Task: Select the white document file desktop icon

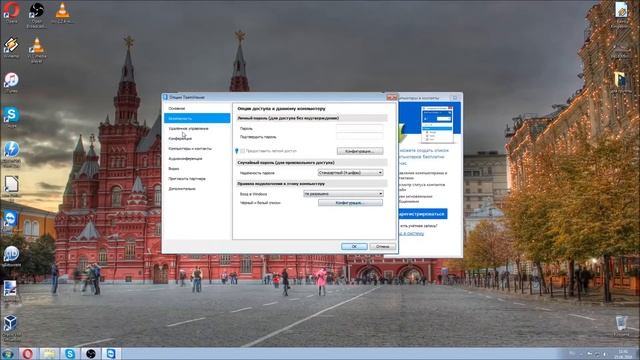Action: pyautogui.click(x=11, y=187)
